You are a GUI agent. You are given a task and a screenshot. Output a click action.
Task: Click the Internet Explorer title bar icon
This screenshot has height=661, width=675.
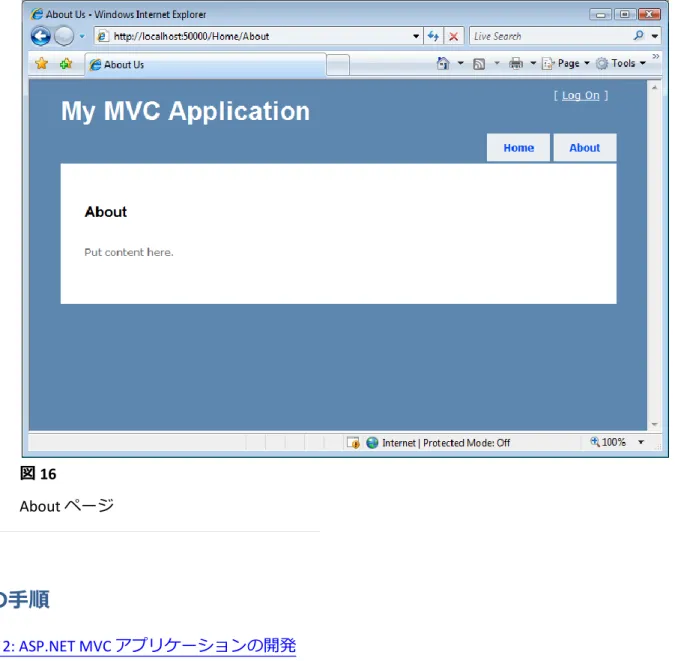click(x=37, y=14)
